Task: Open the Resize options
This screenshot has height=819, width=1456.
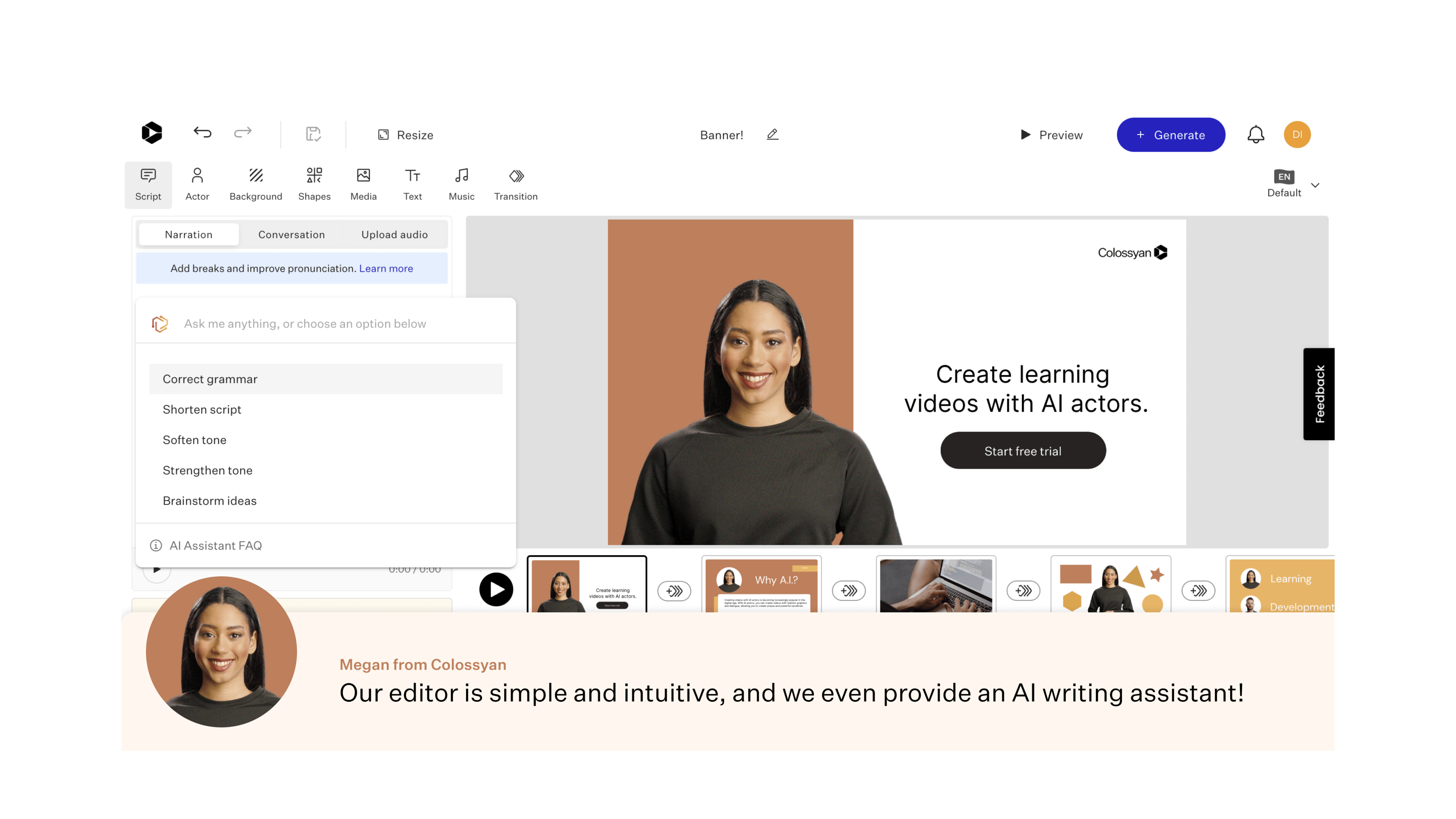Action: coord(406,135)
